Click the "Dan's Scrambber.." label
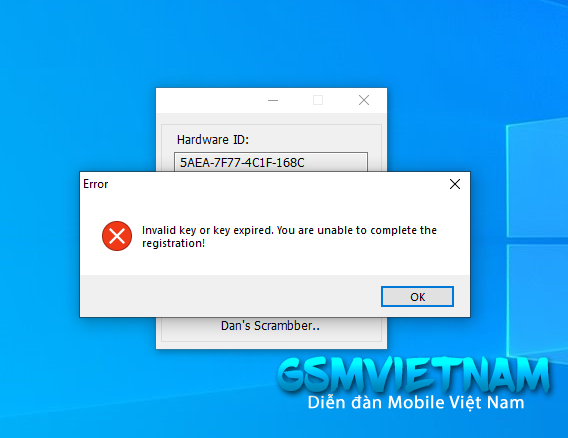The image size is (568, 438). click(x=270, y=325)
